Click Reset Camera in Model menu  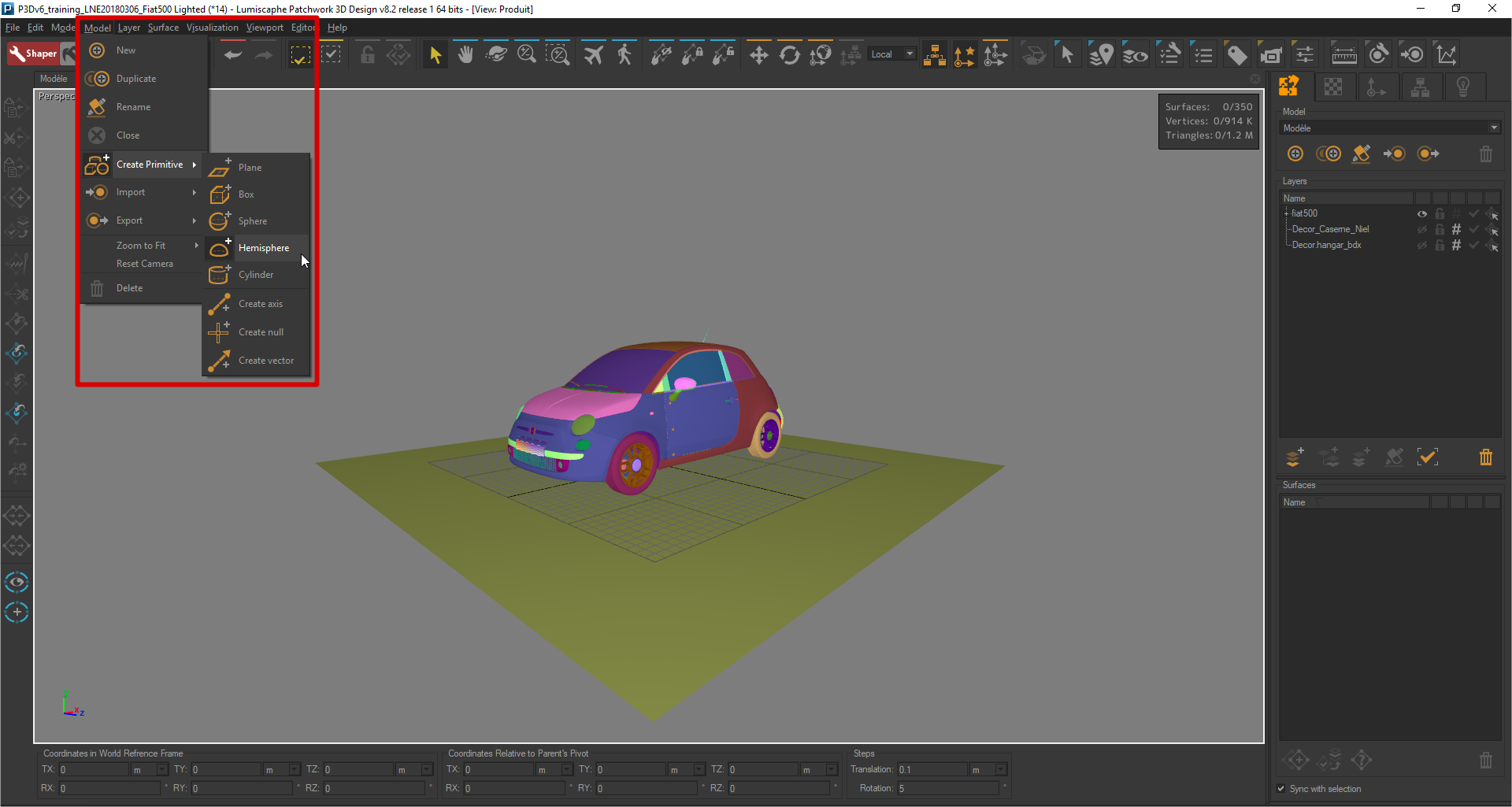click(144, 264)
